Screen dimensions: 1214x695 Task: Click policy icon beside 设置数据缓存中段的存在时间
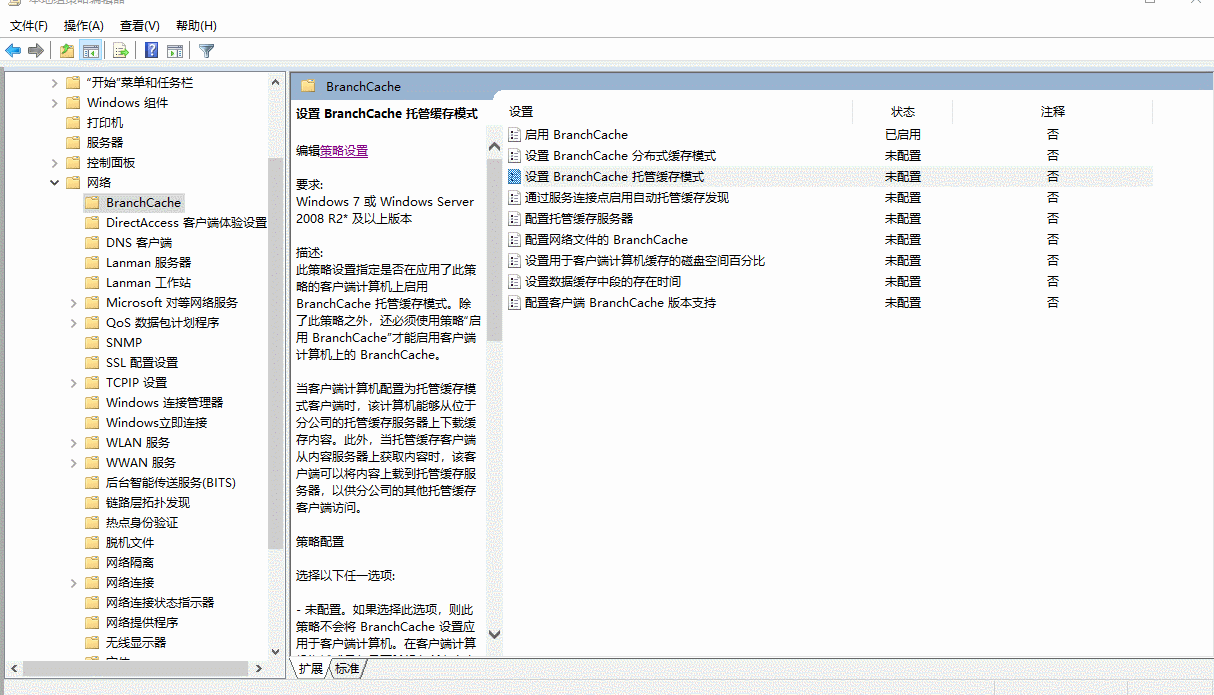[x=515, y=282]
